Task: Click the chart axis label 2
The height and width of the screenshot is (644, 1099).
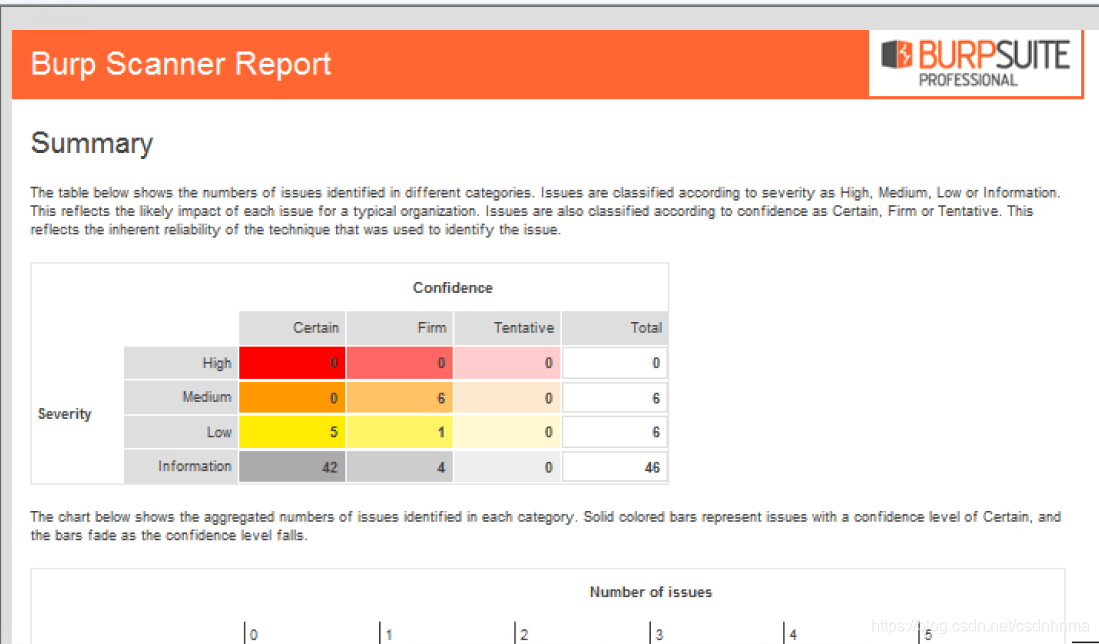Action: (x=524, y=635)
